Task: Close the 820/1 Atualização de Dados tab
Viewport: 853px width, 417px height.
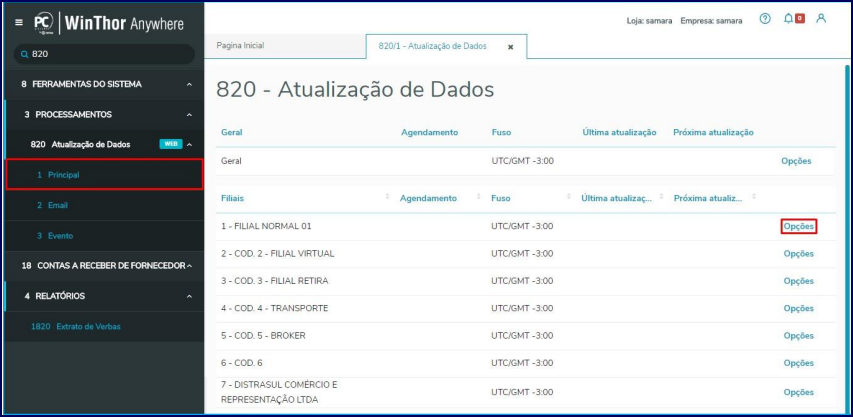Action: (510, 47)
